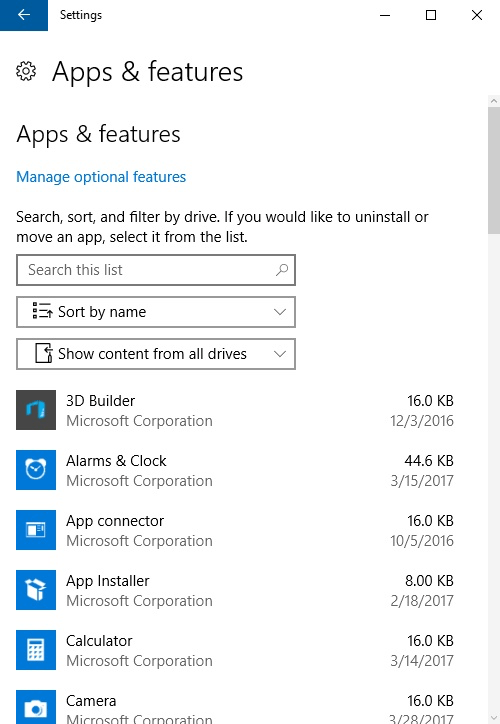Select the Alarms & Clock app icon
Screen dimensions: 500x724
(x=36, y=470)
